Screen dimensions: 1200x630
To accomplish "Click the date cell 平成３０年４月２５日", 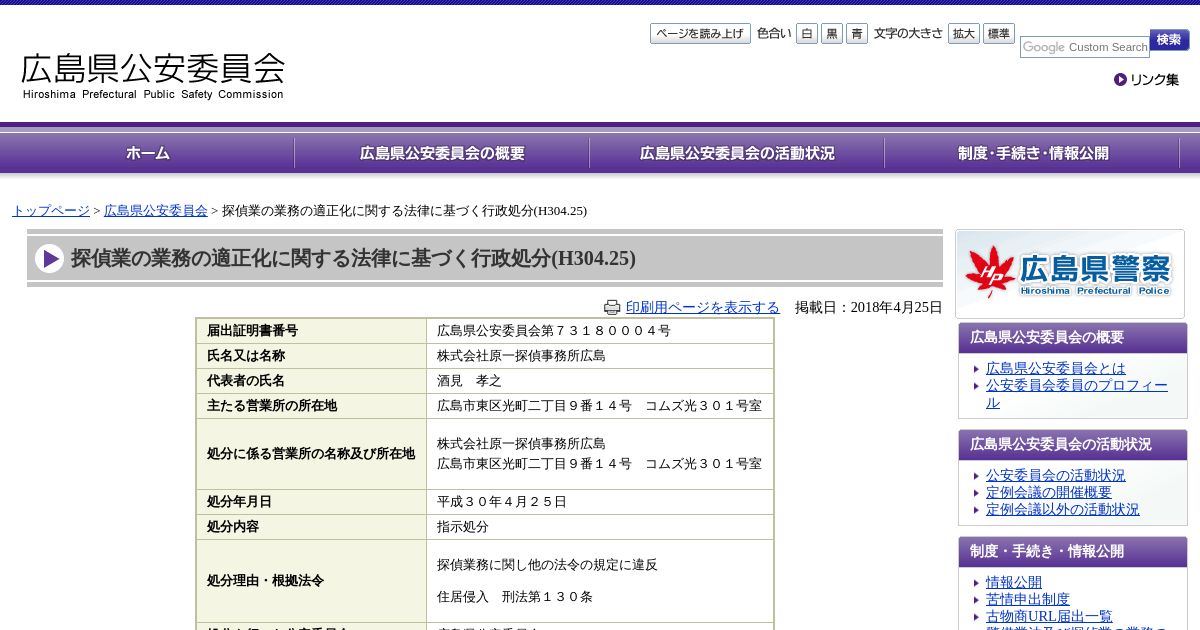I will click(600, 502).
